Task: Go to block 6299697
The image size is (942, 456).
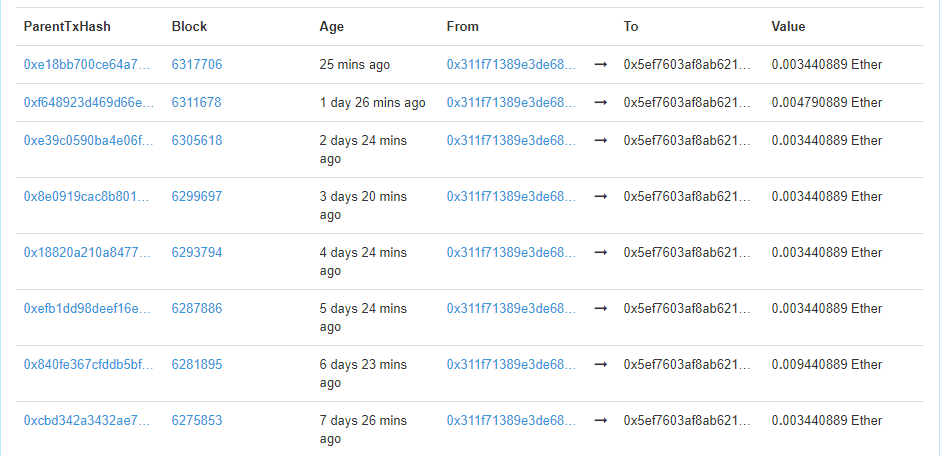Action: [x=197, y=197]
